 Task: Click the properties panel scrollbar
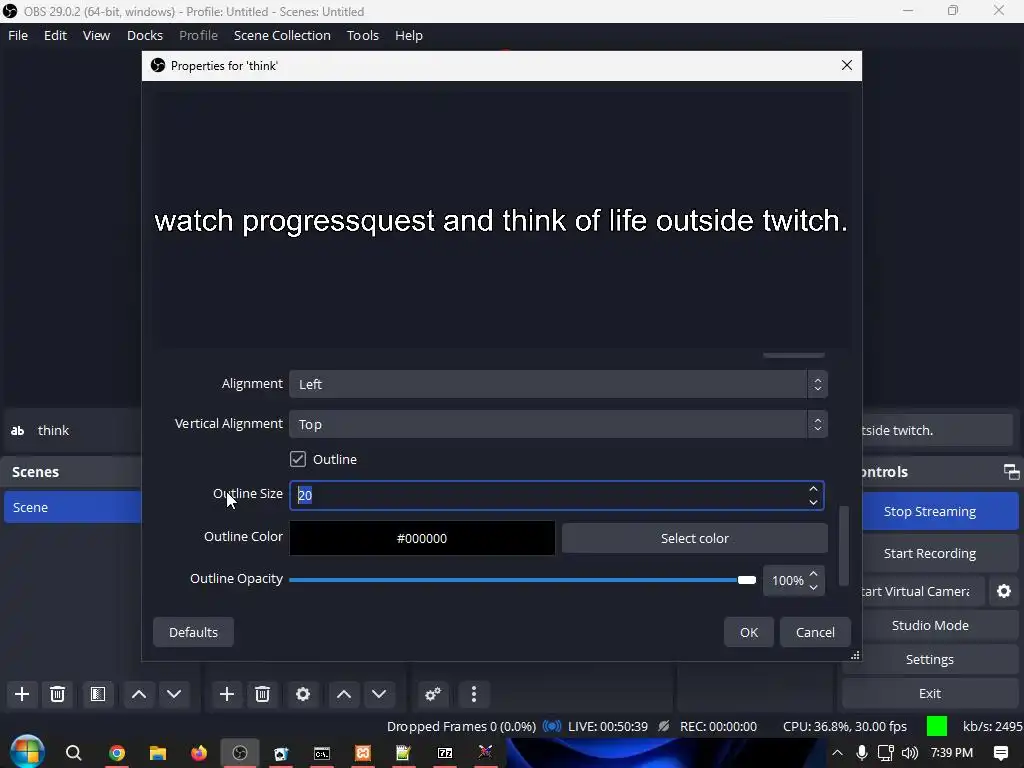click(x=844, y=545)
